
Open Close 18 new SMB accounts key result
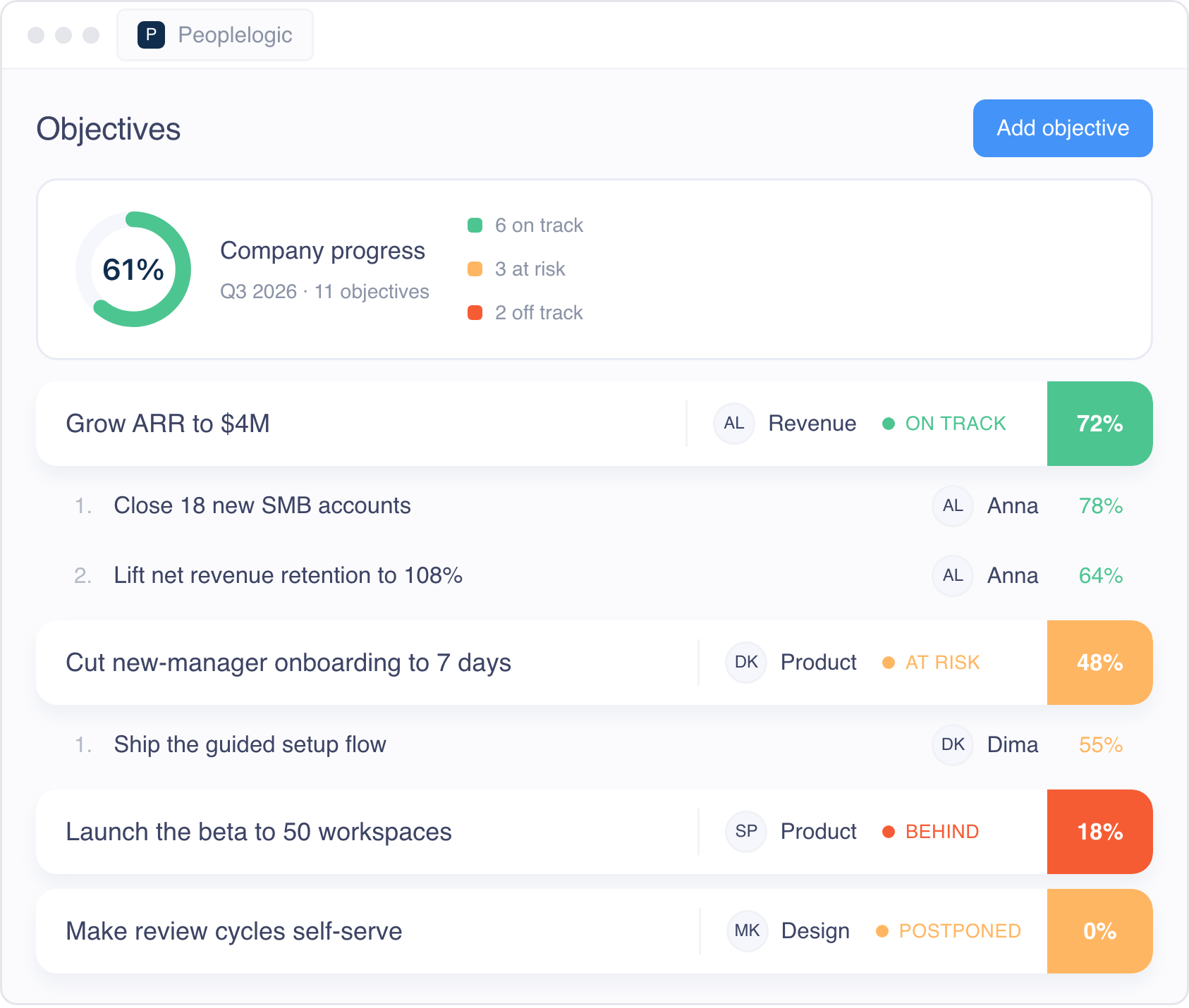pyautogui.click(x=262, y=505)
